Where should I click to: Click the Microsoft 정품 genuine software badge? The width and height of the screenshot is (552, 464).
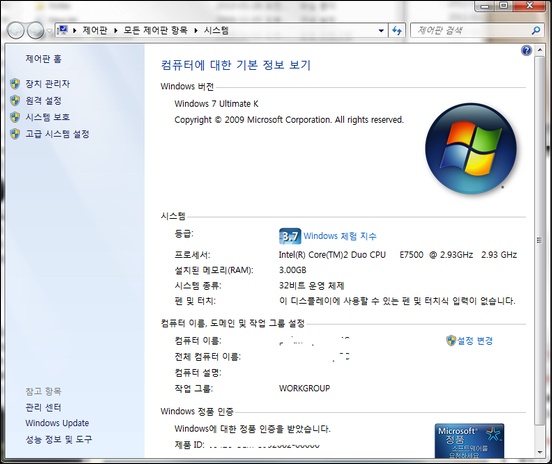point(469,440)
